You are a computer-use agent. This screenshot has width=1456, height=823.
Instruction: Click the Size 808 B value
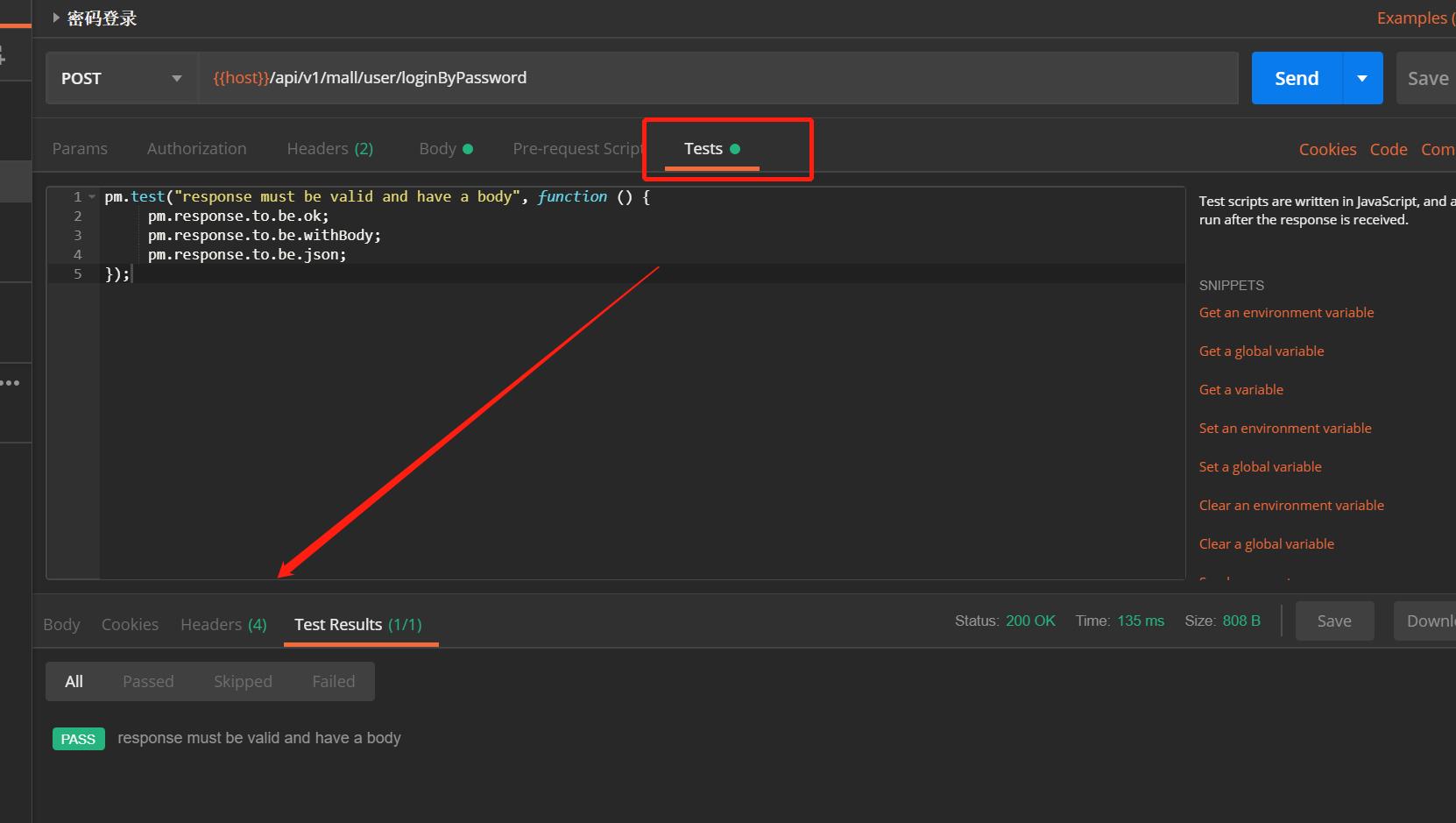1241,621
